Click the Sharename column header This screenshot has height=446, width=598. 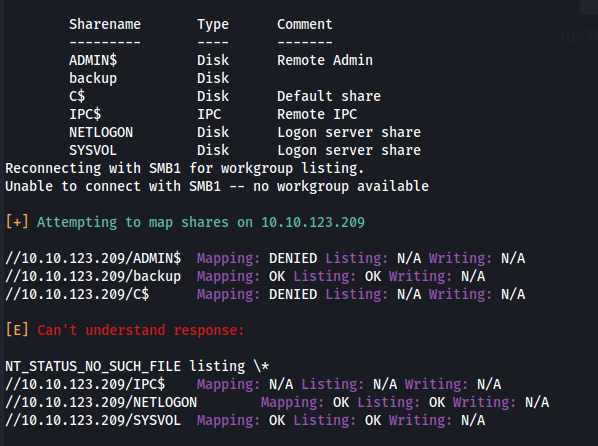(105, 24)
